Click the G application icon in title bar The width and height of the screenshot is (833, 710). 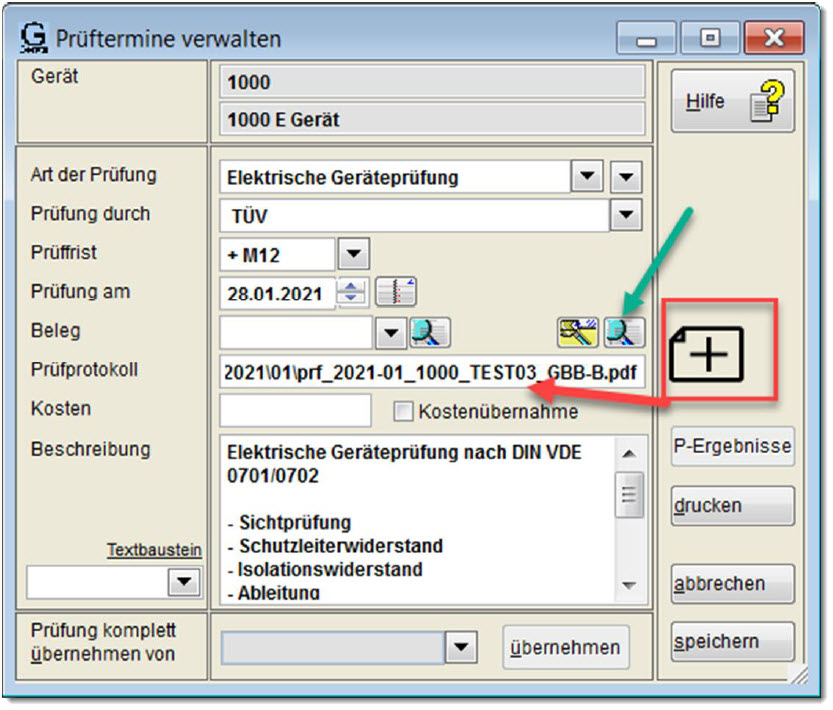tap(32, 39)
